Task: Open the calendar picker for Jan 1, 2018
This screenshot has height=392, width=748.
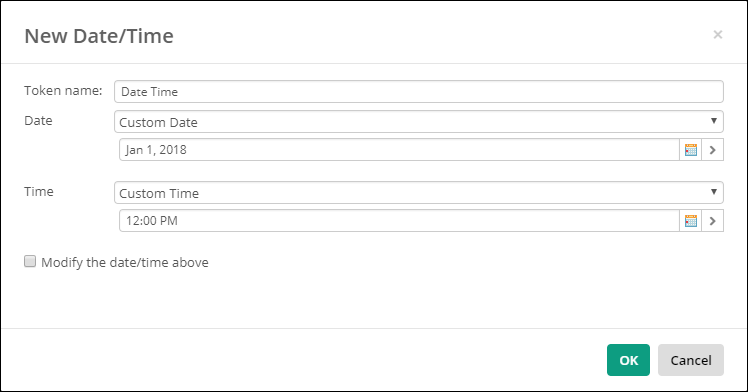Action: [x=690, y=150]
